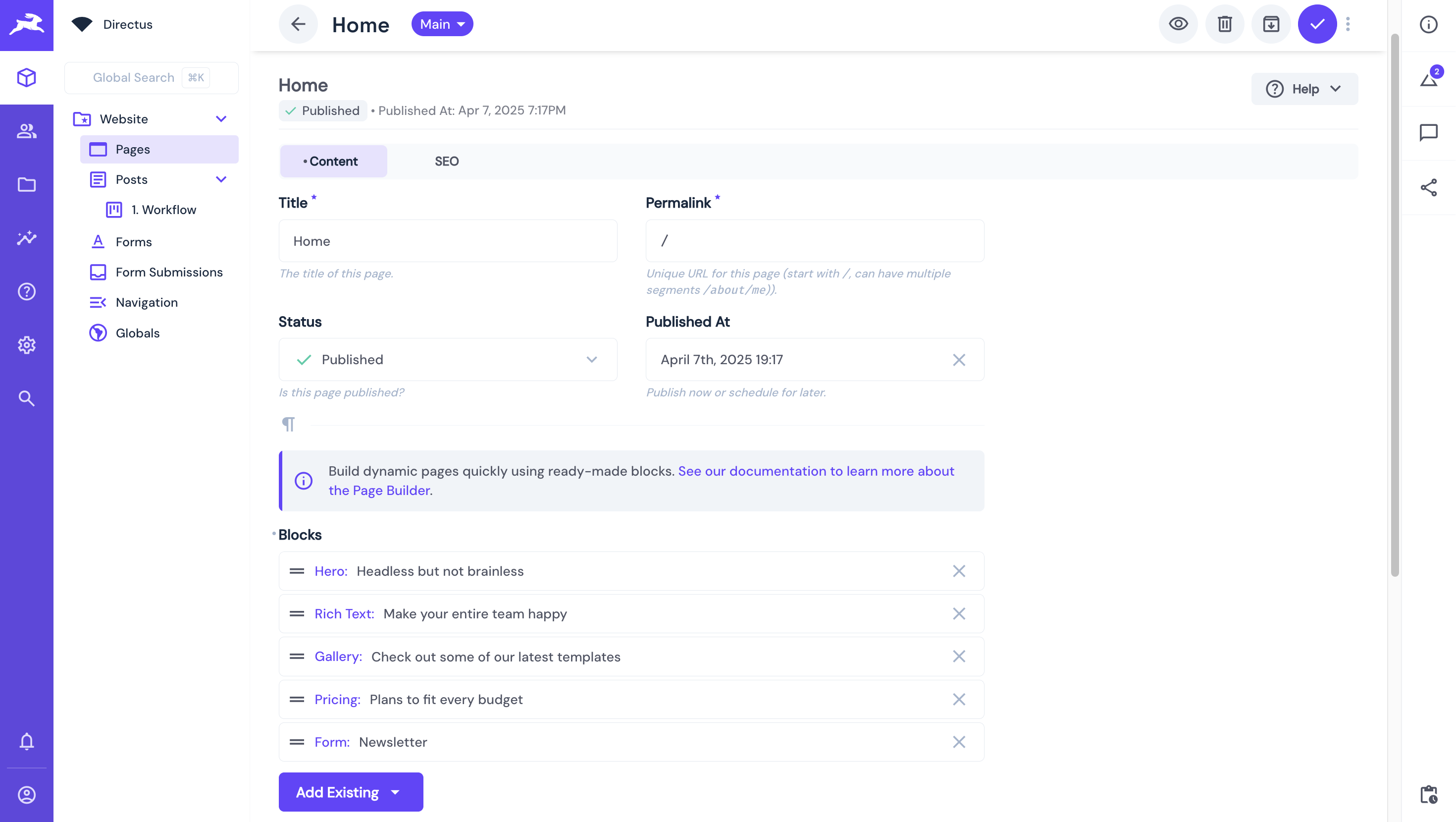Open the Users directory module icon
This screenshot has height=822, width=1456.
(x=27, y=131)
